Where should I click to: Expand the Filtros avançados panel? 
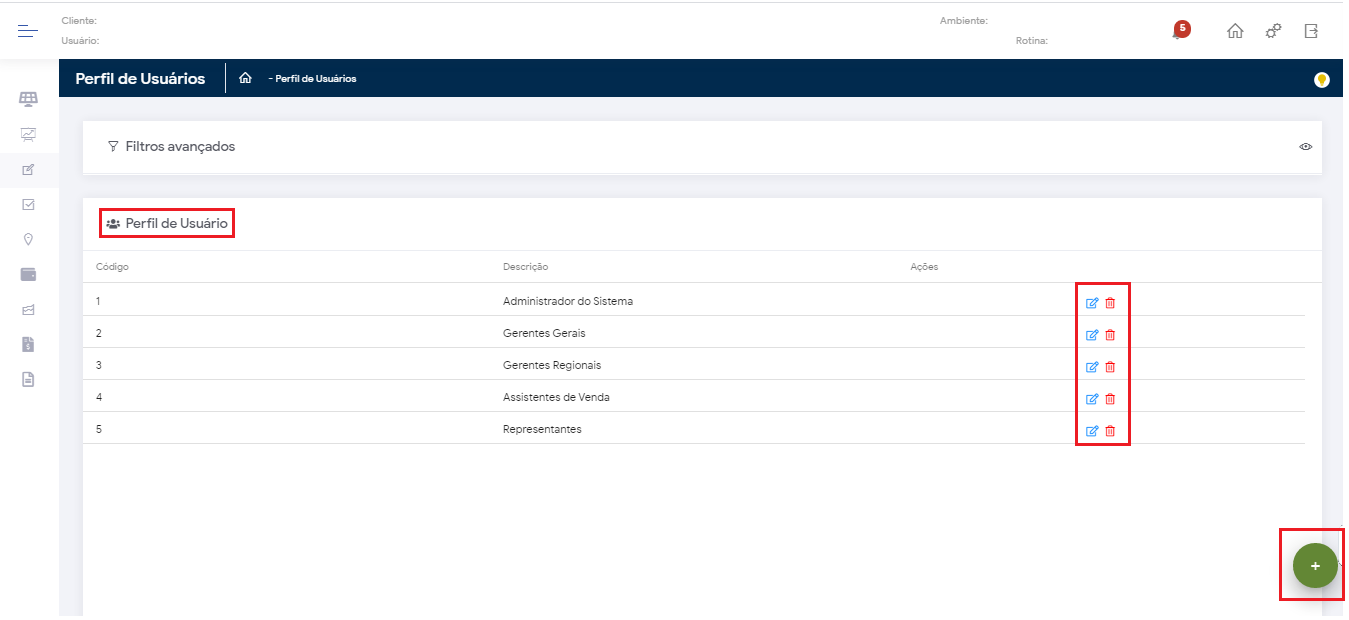(171, 147)
